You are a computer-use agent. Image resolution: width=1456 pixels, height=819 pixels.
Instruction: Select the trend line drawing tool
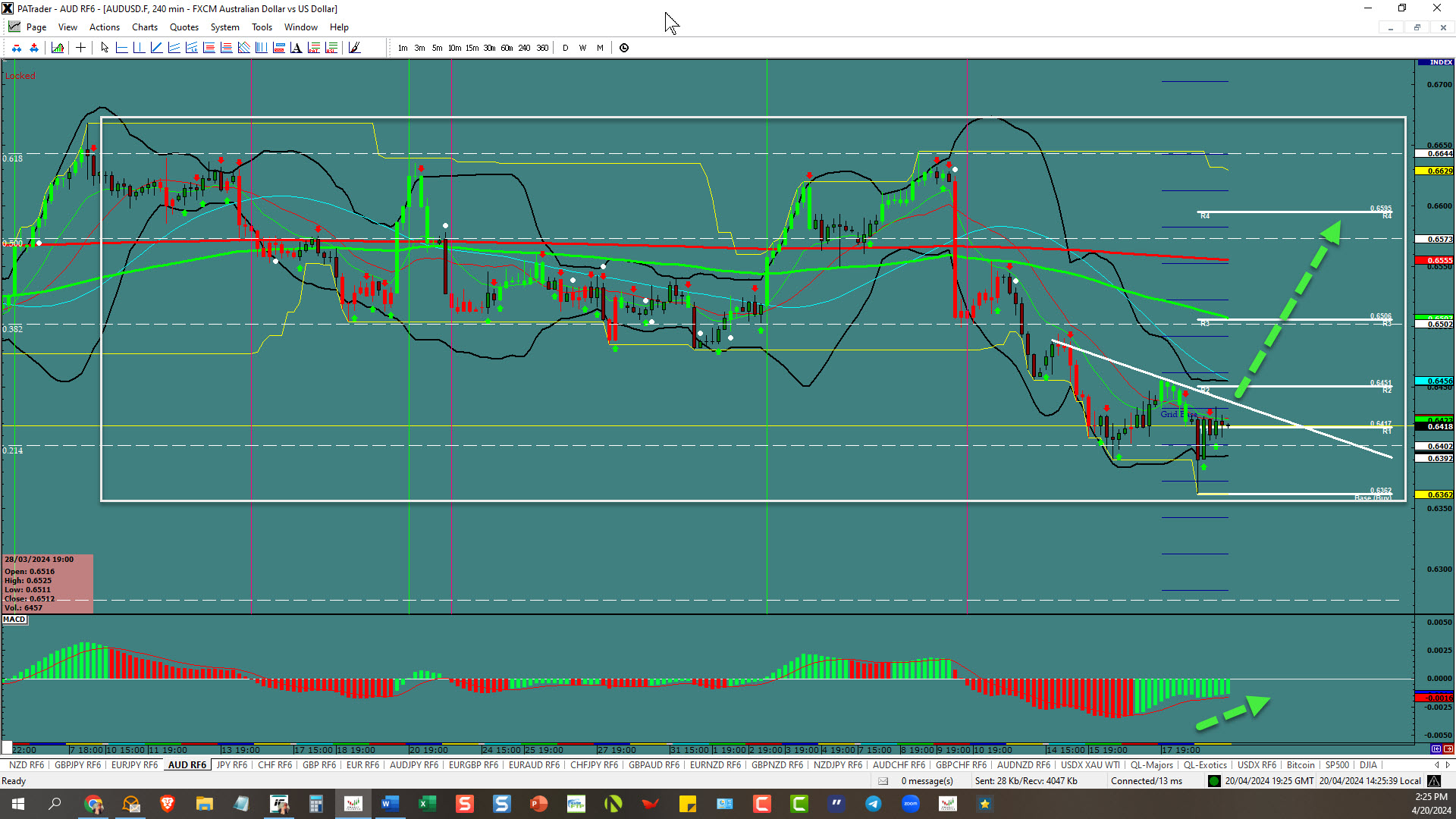coord(156,48)
